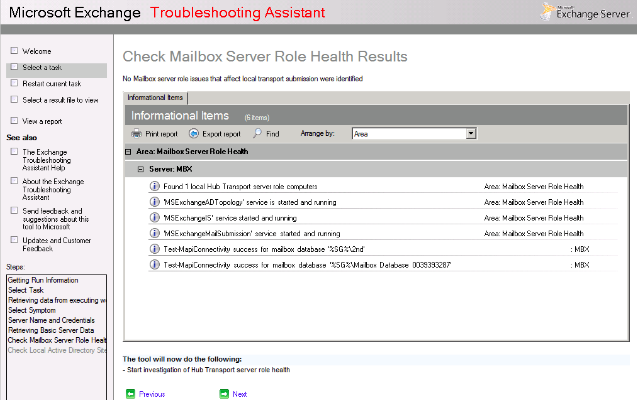The width and height of the screenshot is (637, 400).
Task: Click the Exchange Server logo
Action: tap(585, 12)
